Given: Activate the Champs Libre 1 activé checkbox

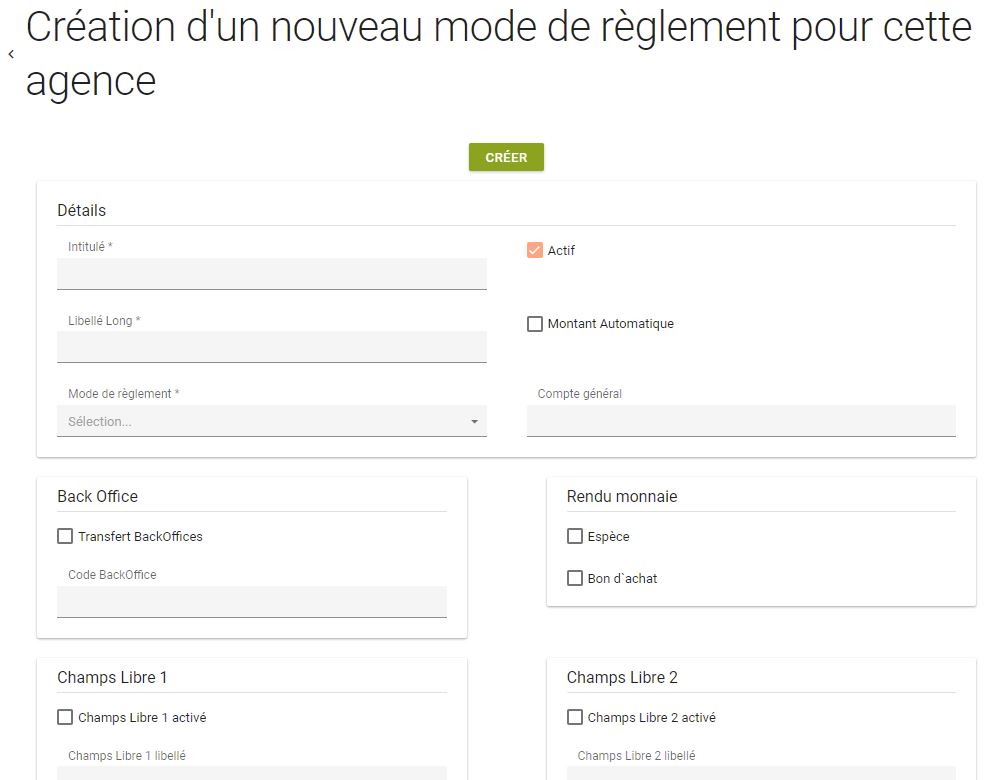Looking at the screenshot, I should pos(65,717).
